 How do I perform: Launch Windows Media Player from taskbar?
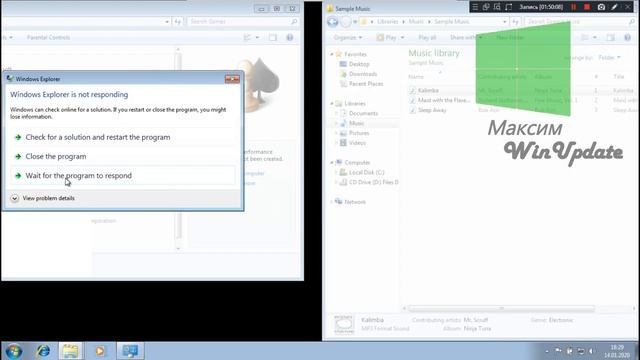(x=100, y=351)
